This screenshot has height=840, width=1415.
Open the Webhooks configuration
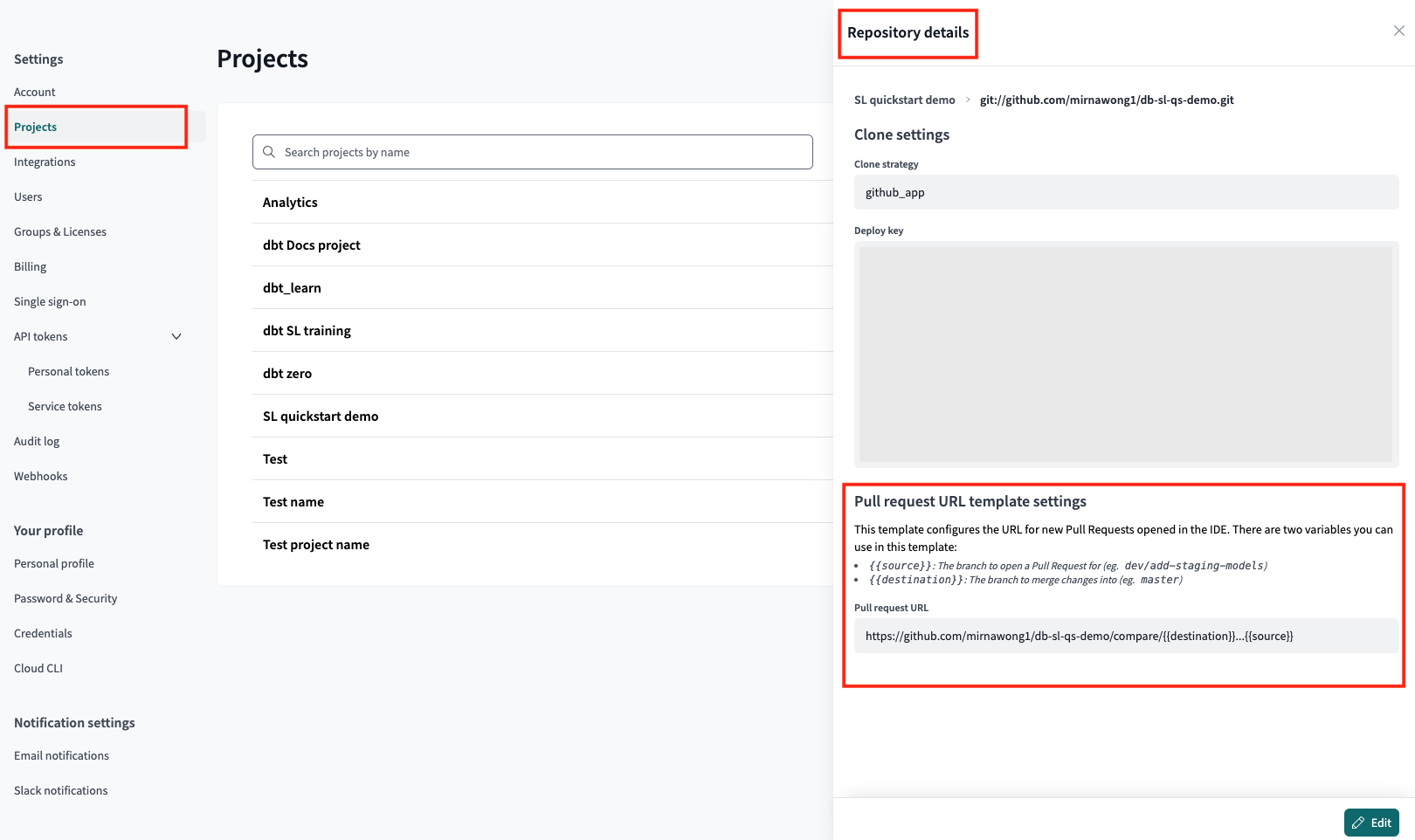[40, 476]
